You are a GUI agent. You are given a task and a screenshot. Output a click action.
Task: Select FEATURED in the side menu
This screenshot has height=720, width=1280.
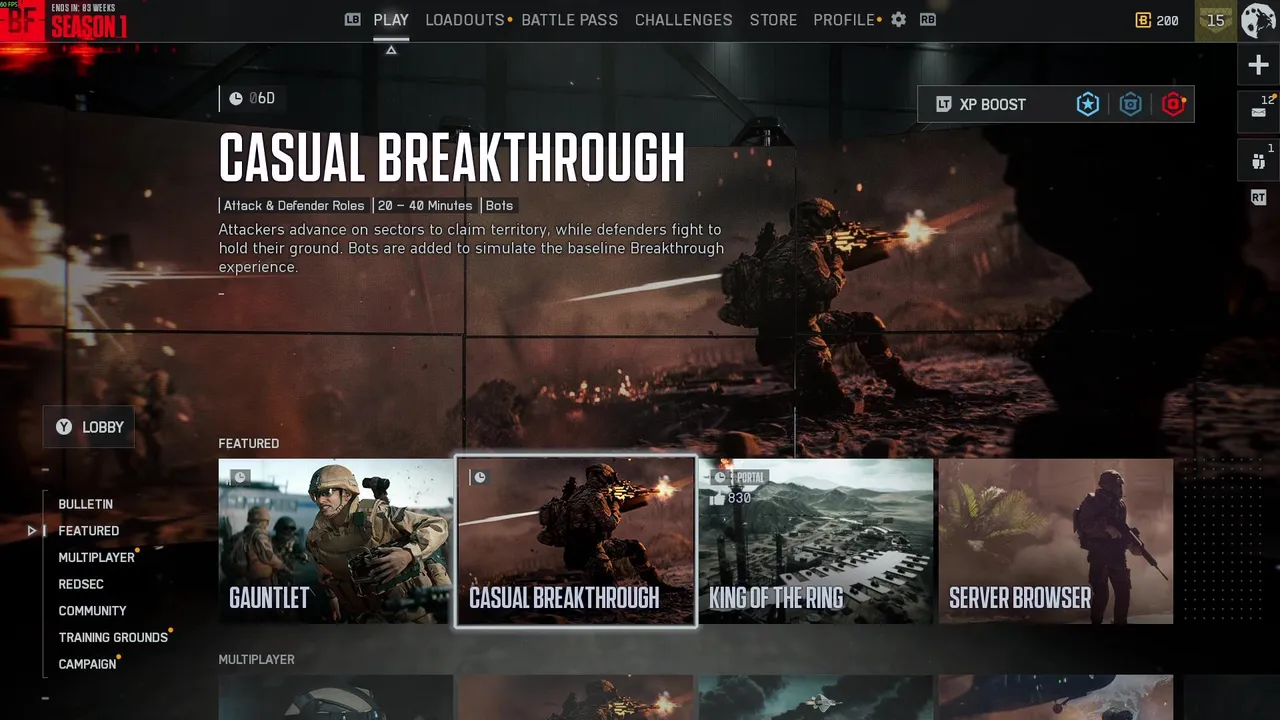pos(89,531)
